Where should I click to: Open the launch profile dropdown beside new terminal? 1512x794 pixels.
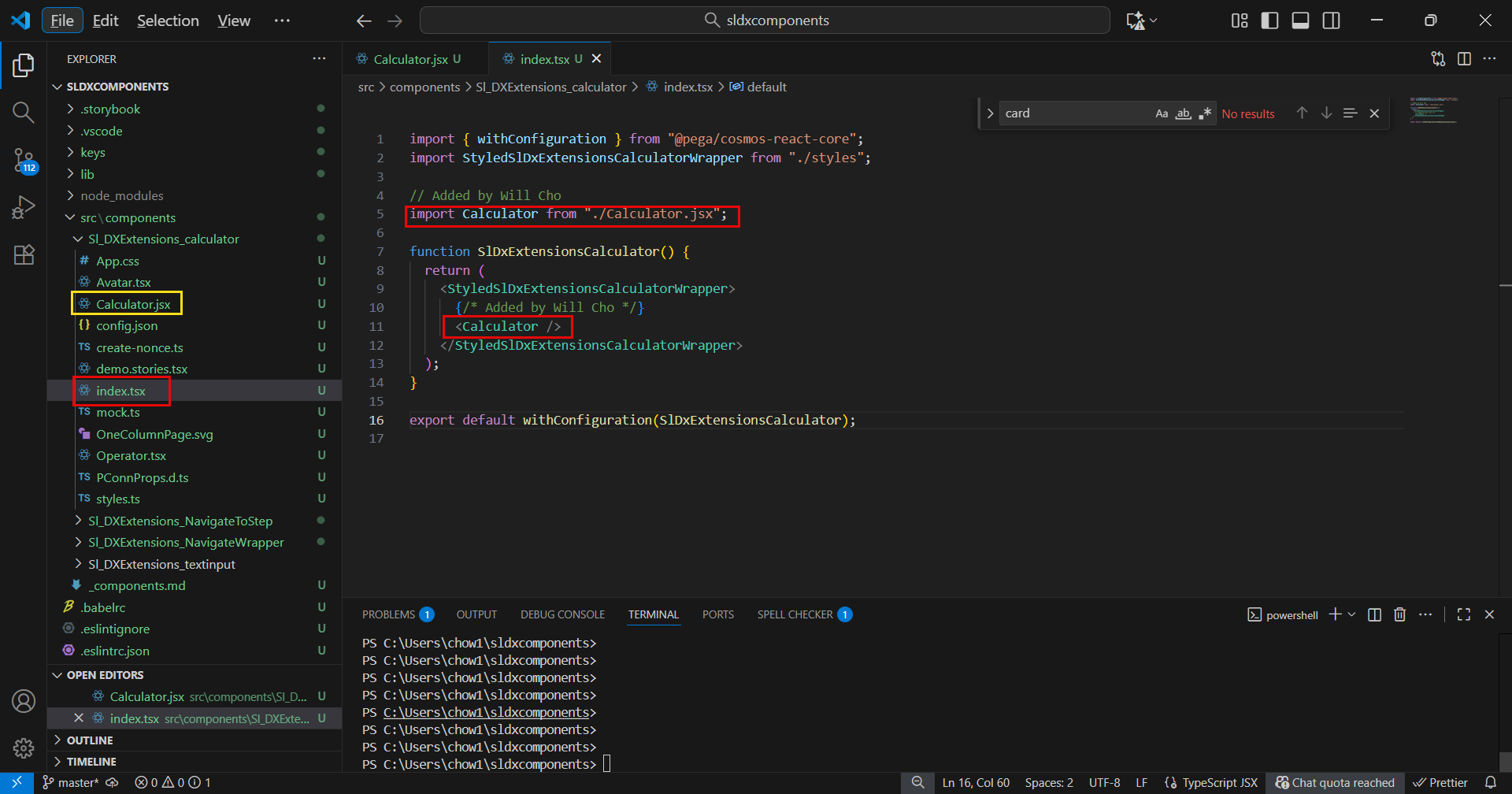click(1352, 614)
